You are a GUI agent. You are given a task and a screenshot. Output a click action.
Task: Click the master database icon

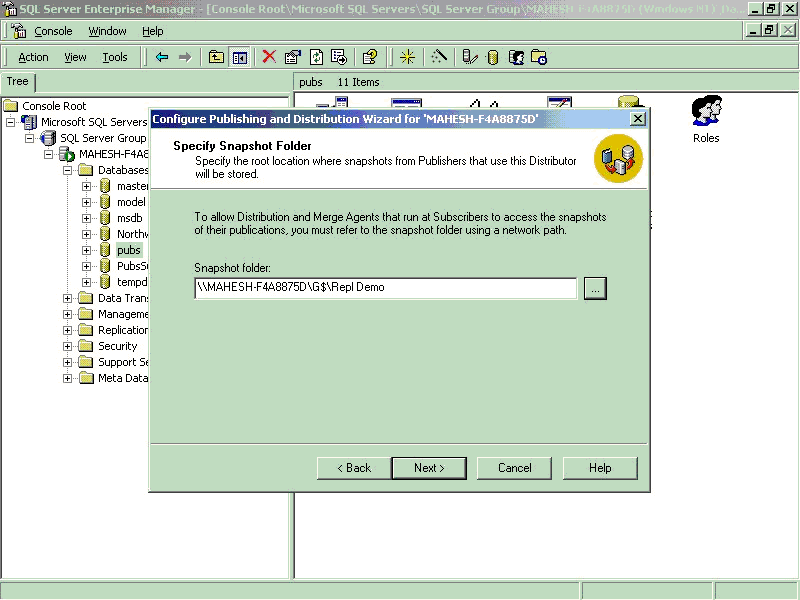click(x=105, y=186)
